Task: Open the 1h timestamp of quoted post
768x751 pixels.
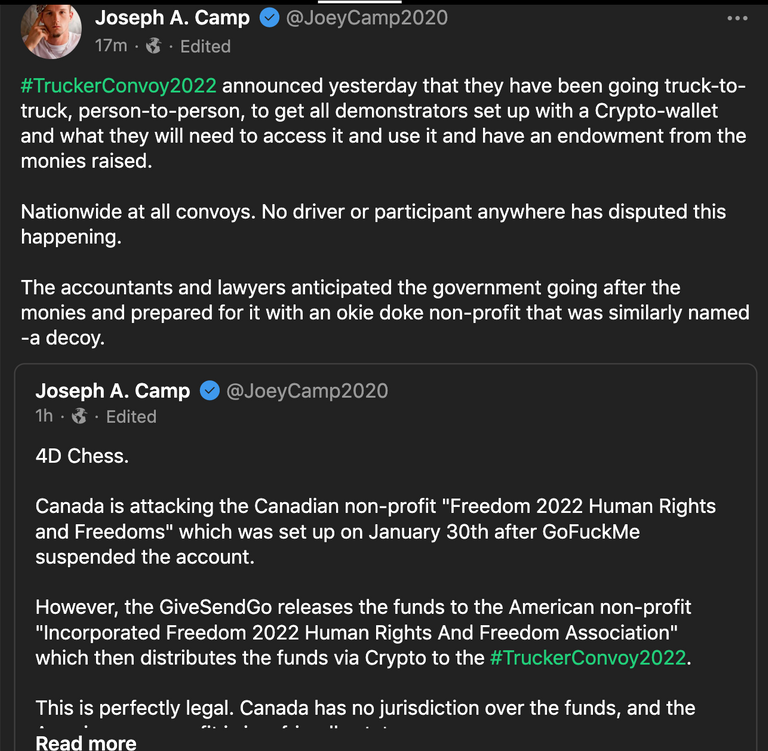Action: pos(44,416)
